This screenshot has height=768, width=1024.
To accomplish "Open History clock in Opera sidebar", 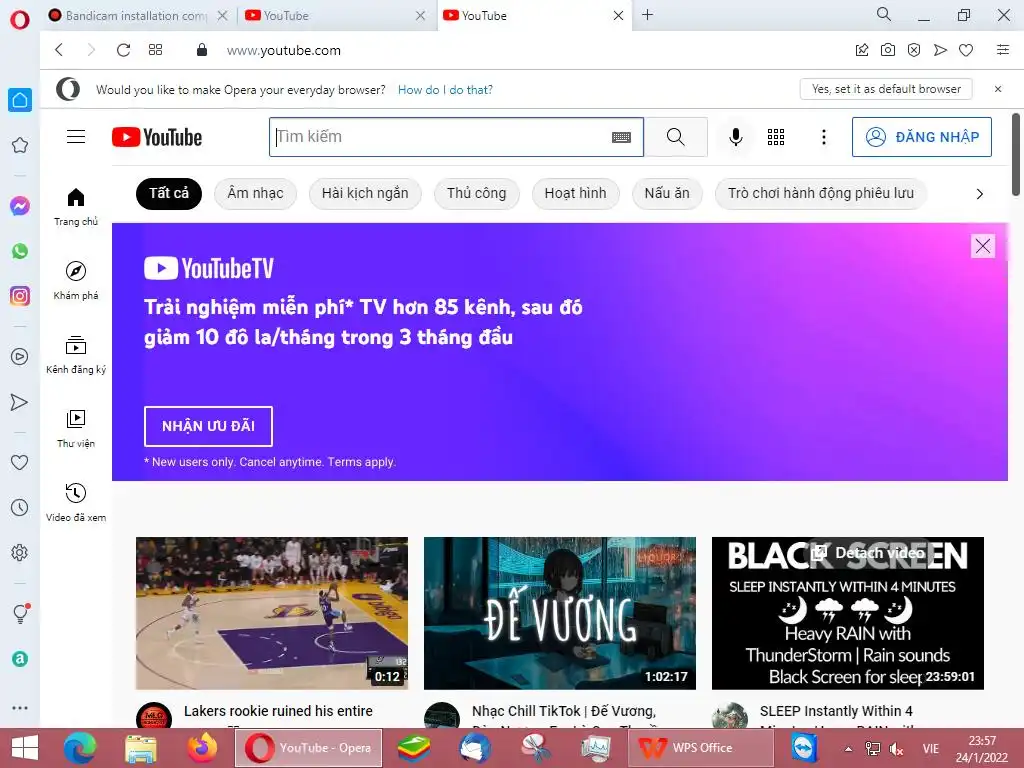I will [x=20, y=507].
